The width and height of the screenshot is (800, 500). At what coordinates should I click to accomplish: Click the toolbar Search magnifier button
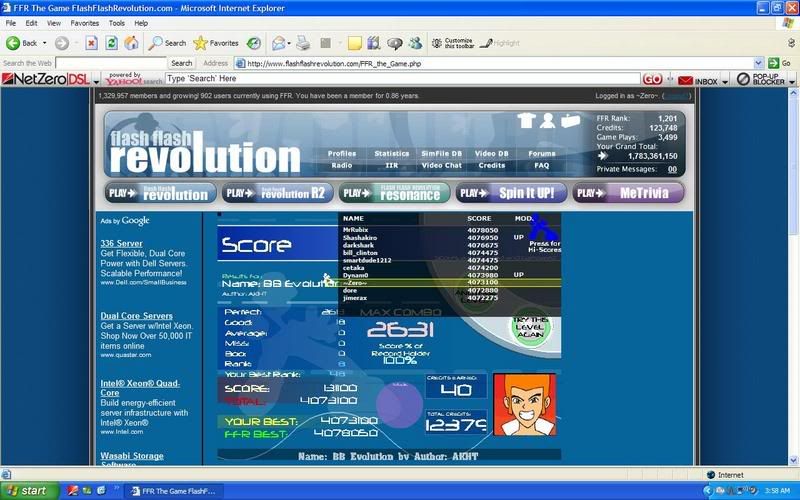coord(168,43)
